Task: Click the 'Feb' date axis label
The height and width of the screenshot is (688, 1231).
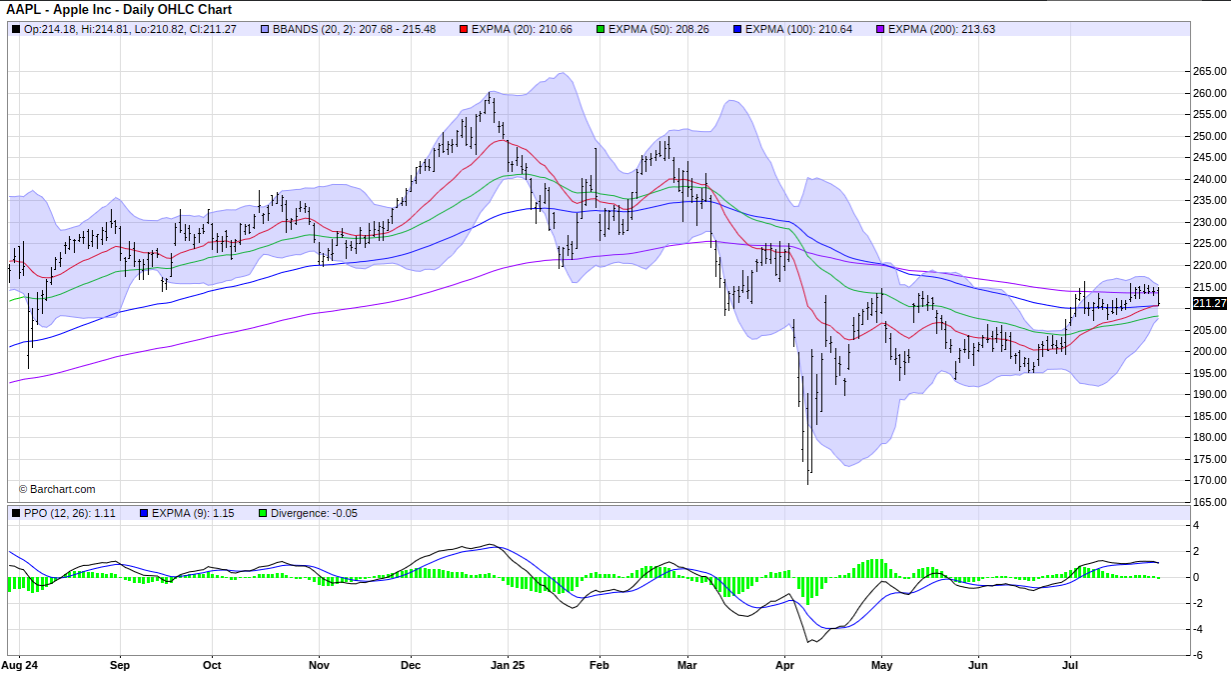Action: (x=599, y=664)
